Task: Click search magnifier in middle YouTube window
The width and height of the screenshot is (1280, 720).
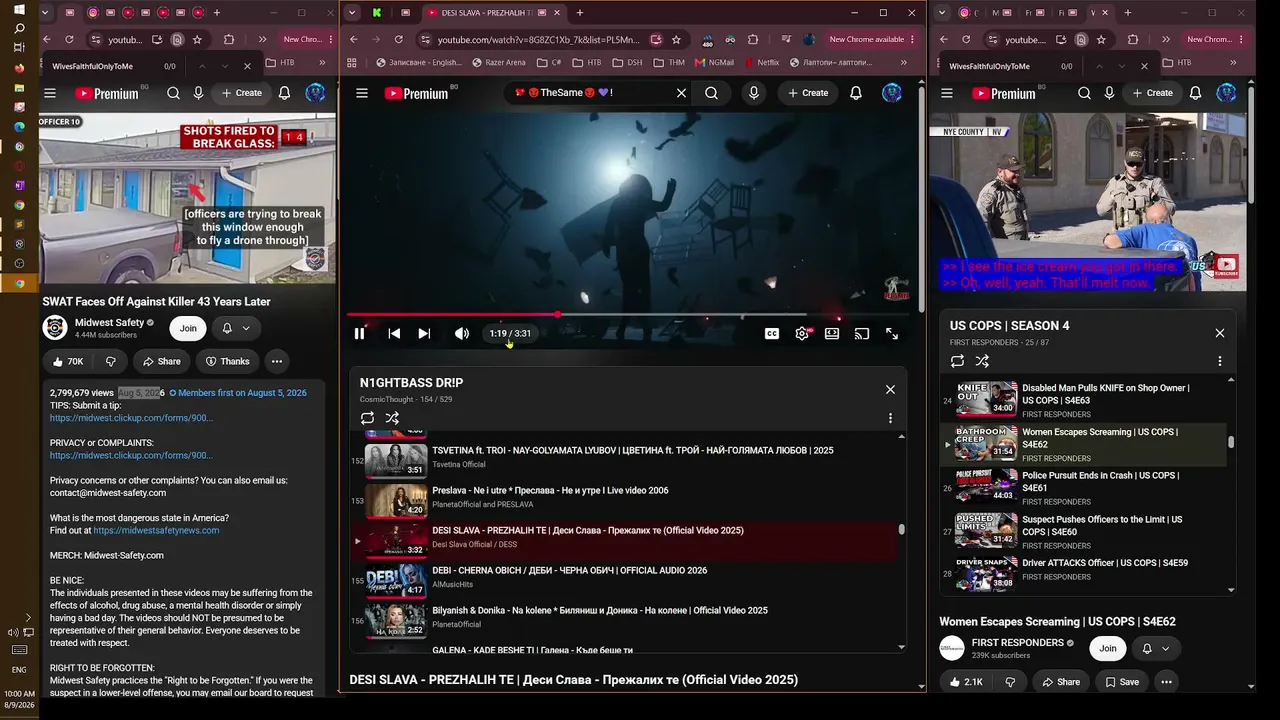Action: 711,93
